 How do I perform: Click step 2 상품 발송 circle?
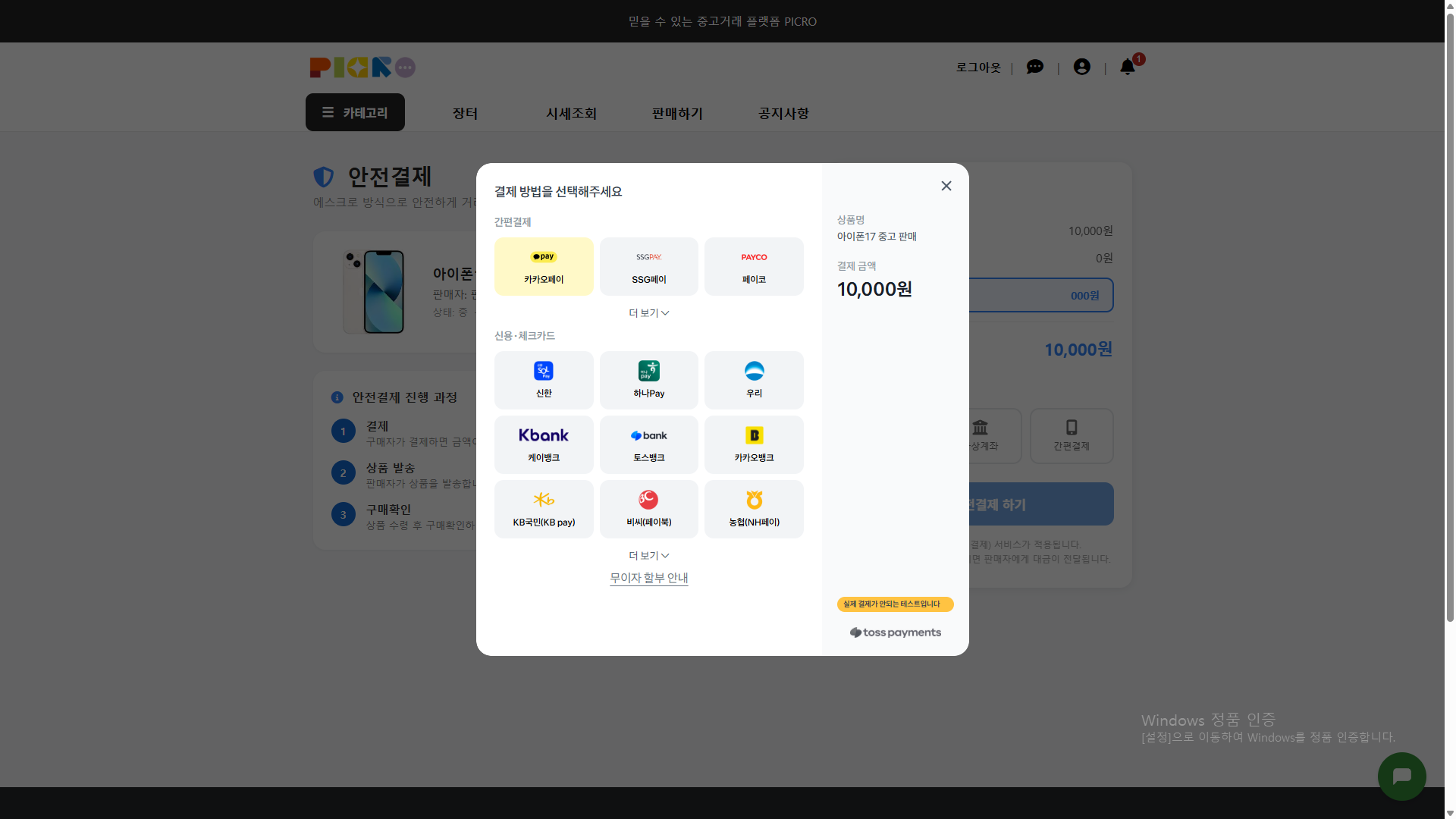(344, 473)
